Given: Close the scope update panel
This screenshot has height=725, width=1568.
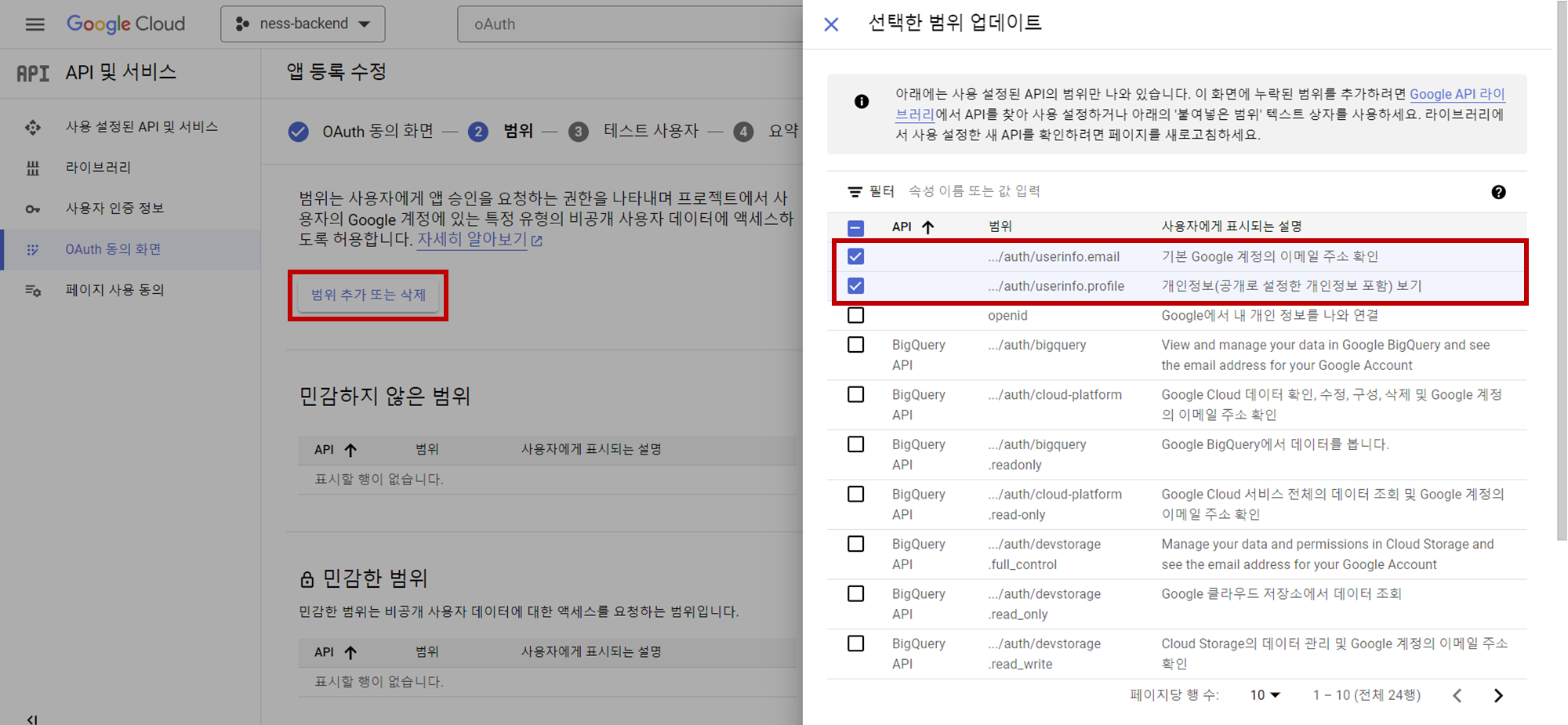Looking at the screenshot, I should [831, 24].
